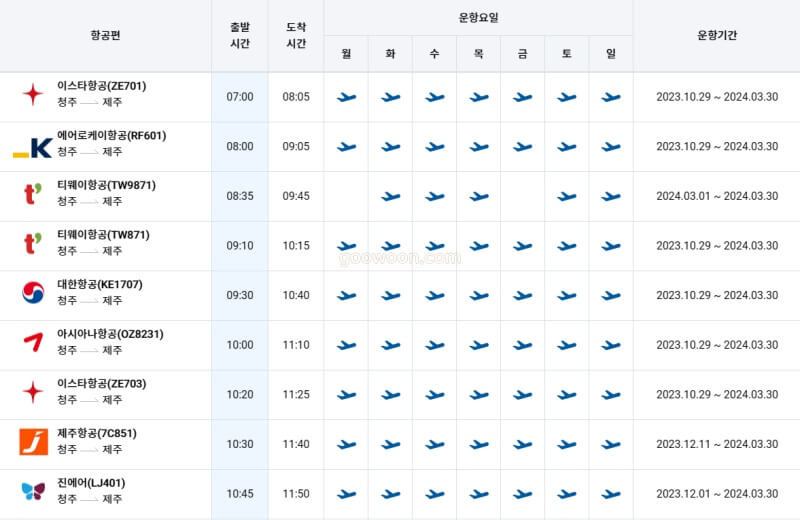Click KE1707 Thursday (목) plane icon
Viewport: 800px width, 520px height.
[479, 296]
